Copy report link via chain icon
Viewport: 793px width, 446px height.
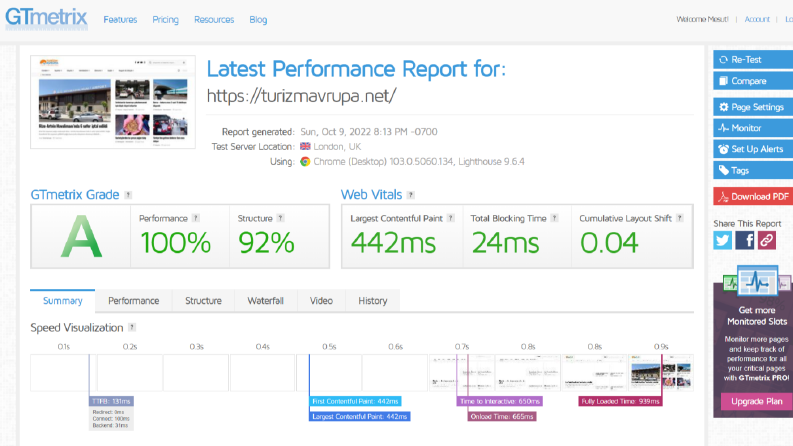pyautogui.click(x=767, y=240)
